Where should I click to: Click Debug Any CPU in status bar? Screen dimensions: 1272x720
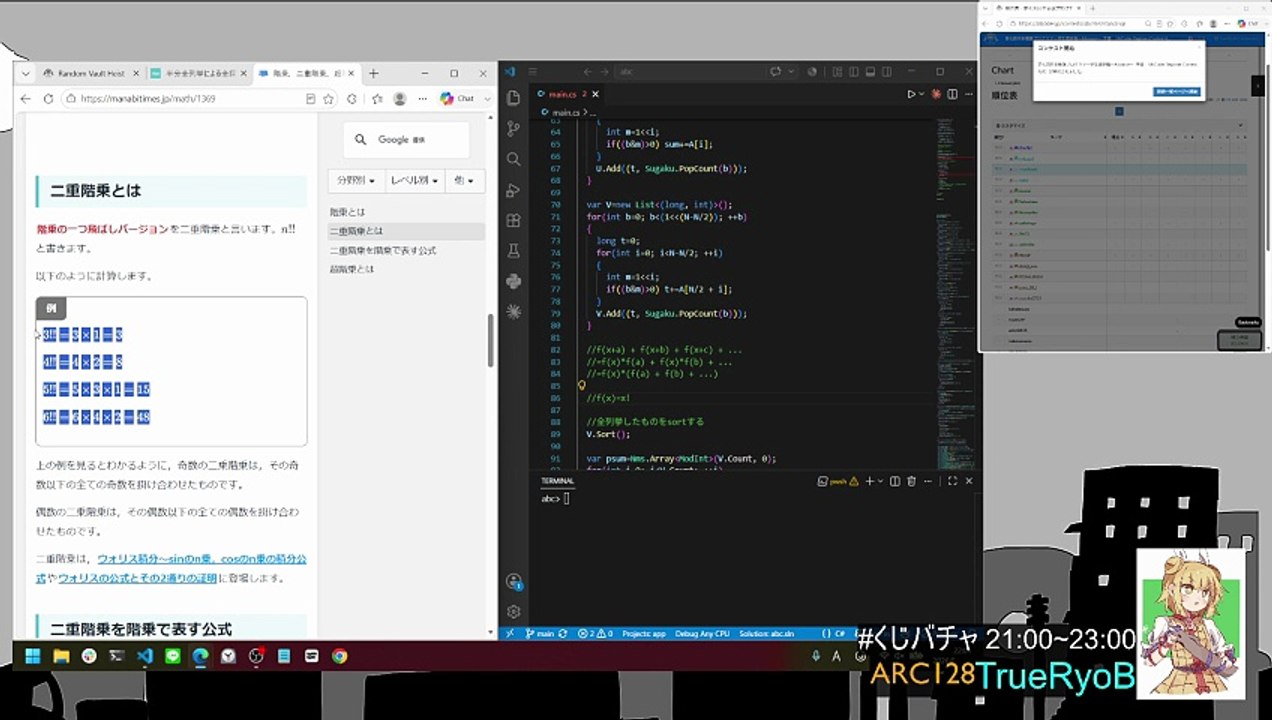tap(702, 633)
